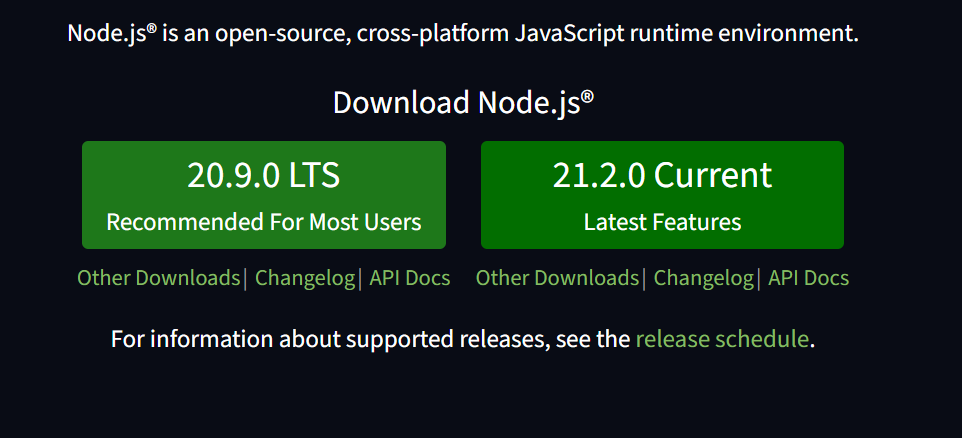The width and height of the screenshot is (962, 438).
Task: Open API Docs under 21.2.0 Current
Action: (x=809, y=278)
